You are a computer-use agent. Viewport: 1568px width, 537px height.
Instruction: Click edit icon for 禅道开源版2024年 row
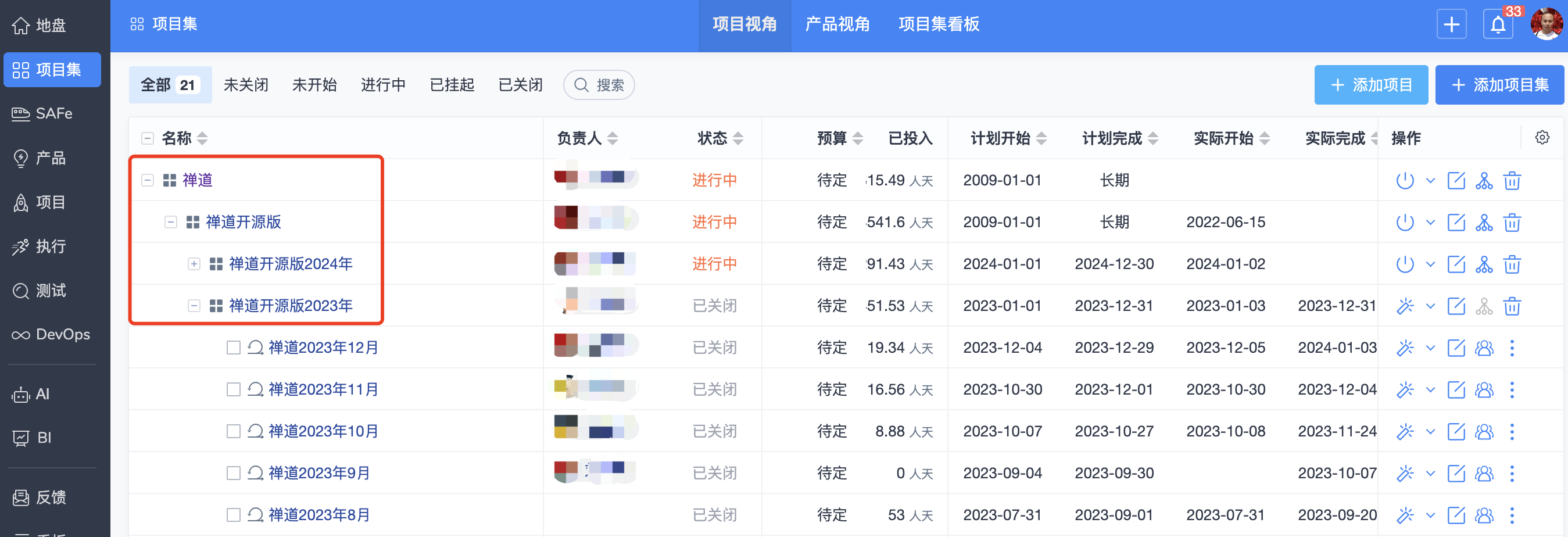[1455, 264]
